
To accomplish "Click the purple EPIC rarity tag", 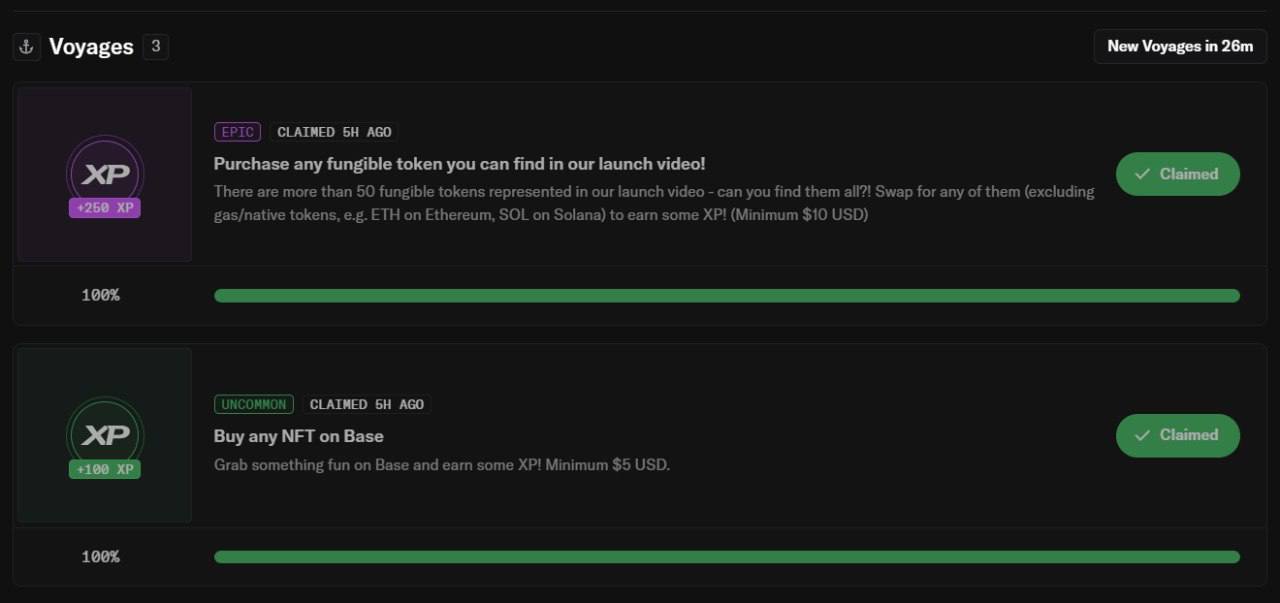I will point(237,132).
